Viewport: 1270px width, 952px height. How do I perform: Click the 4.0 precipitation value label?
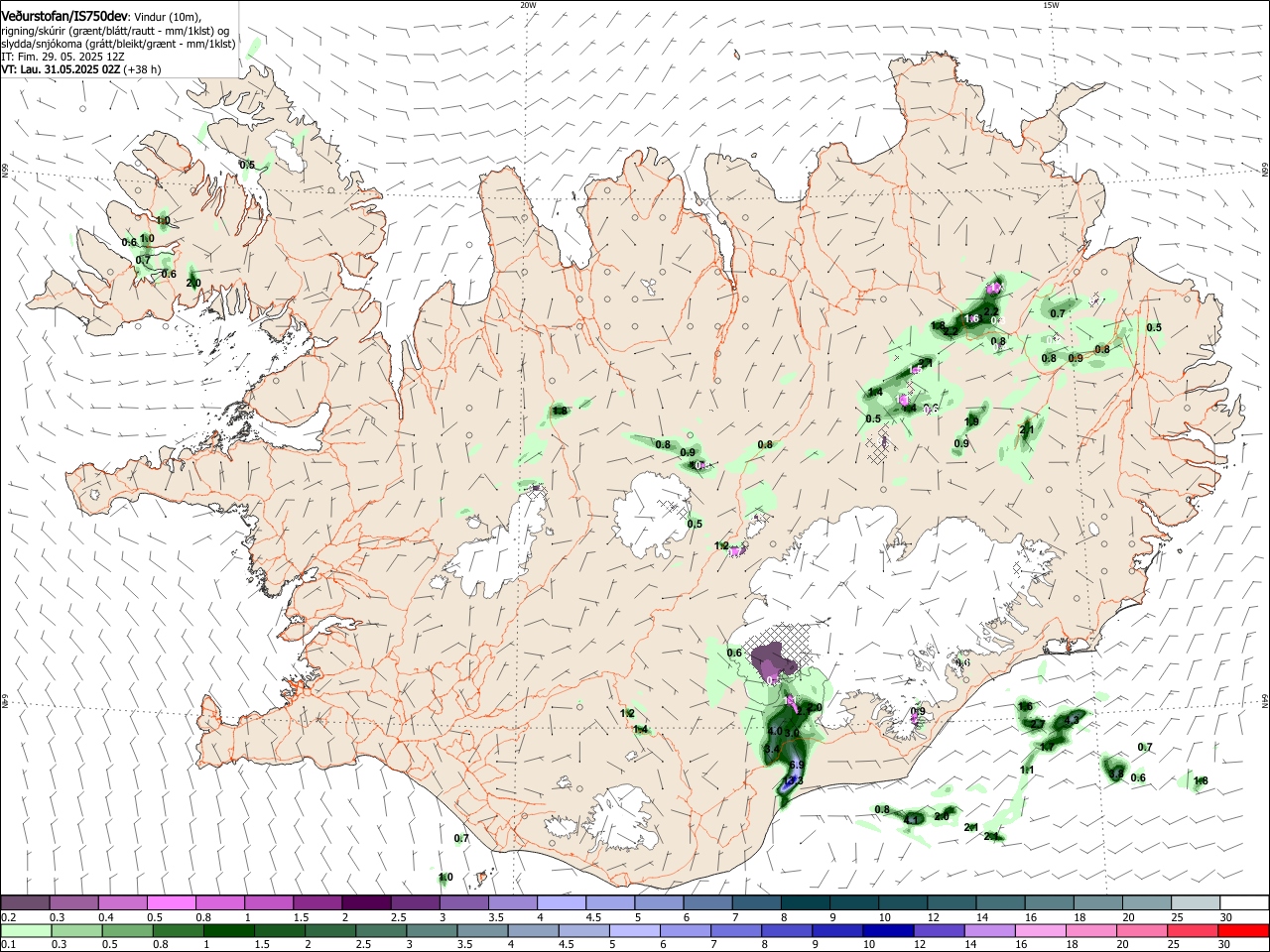pyautogui.click(x=775, y=731)
